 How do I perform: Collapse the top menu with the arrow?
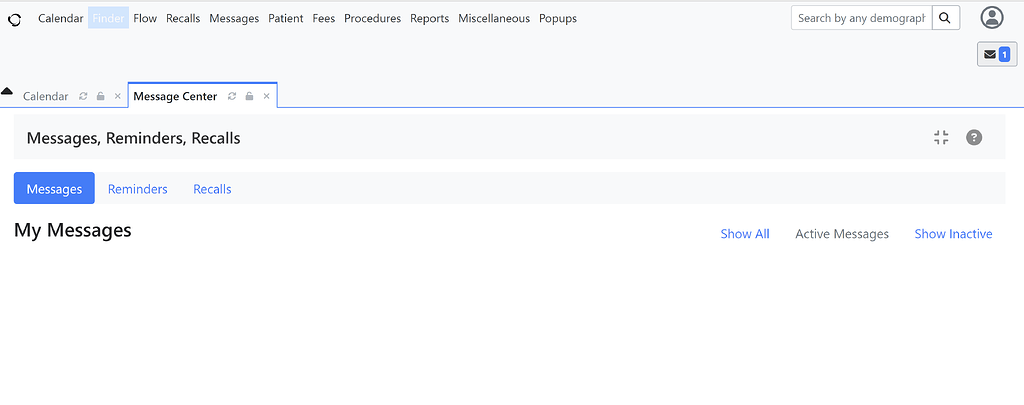7,91
